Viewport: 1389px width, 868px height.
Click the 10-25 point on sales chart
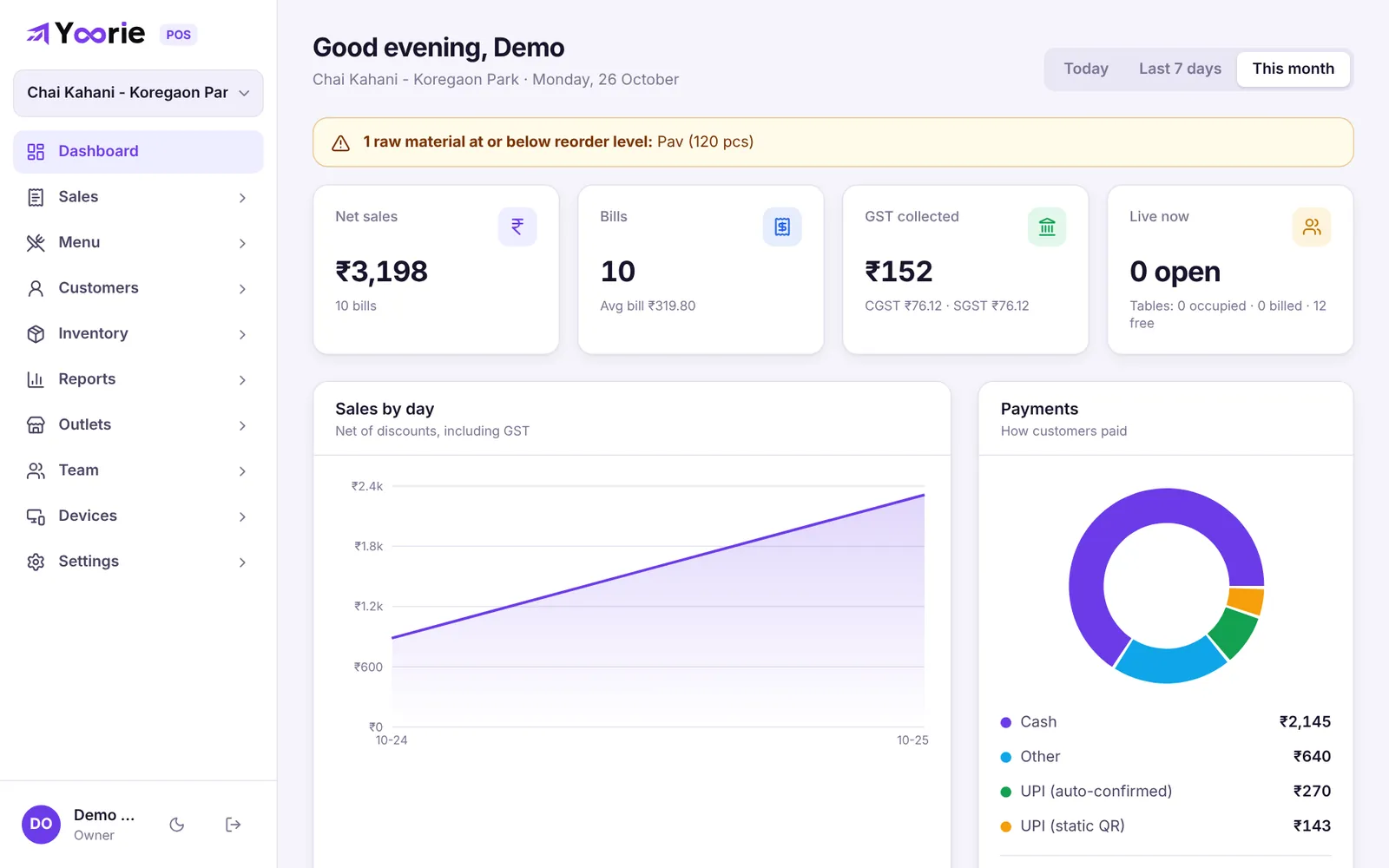pos(924,495)
